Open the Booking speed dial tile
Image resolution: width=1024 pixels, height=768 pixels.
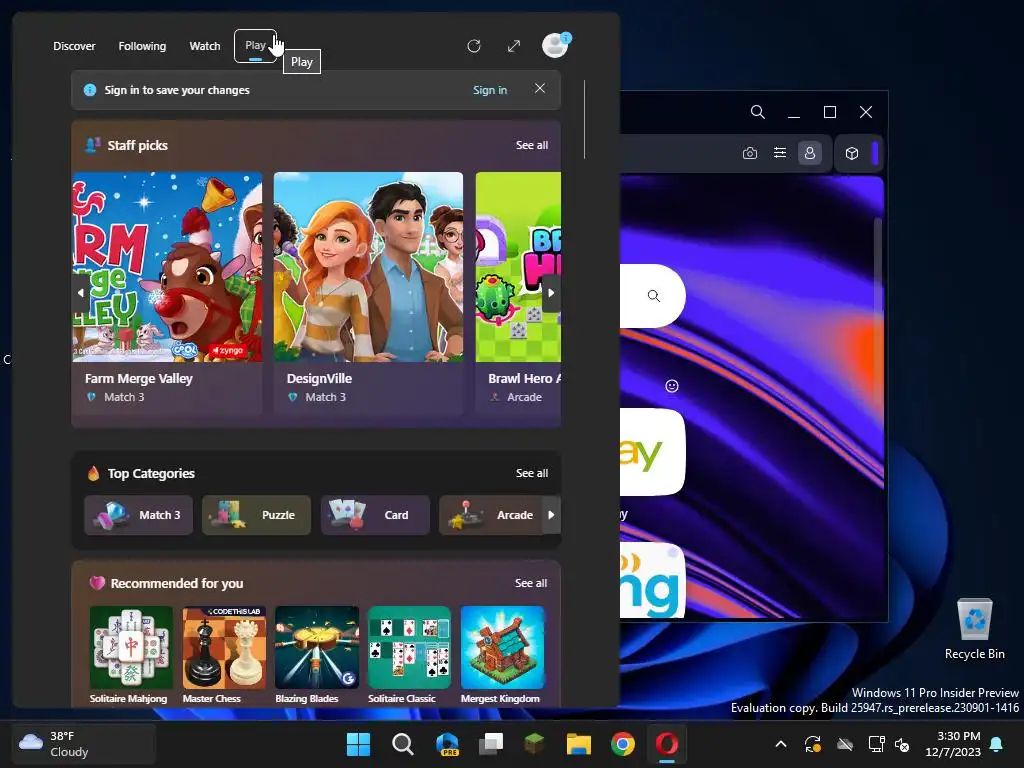pos(652,580)
